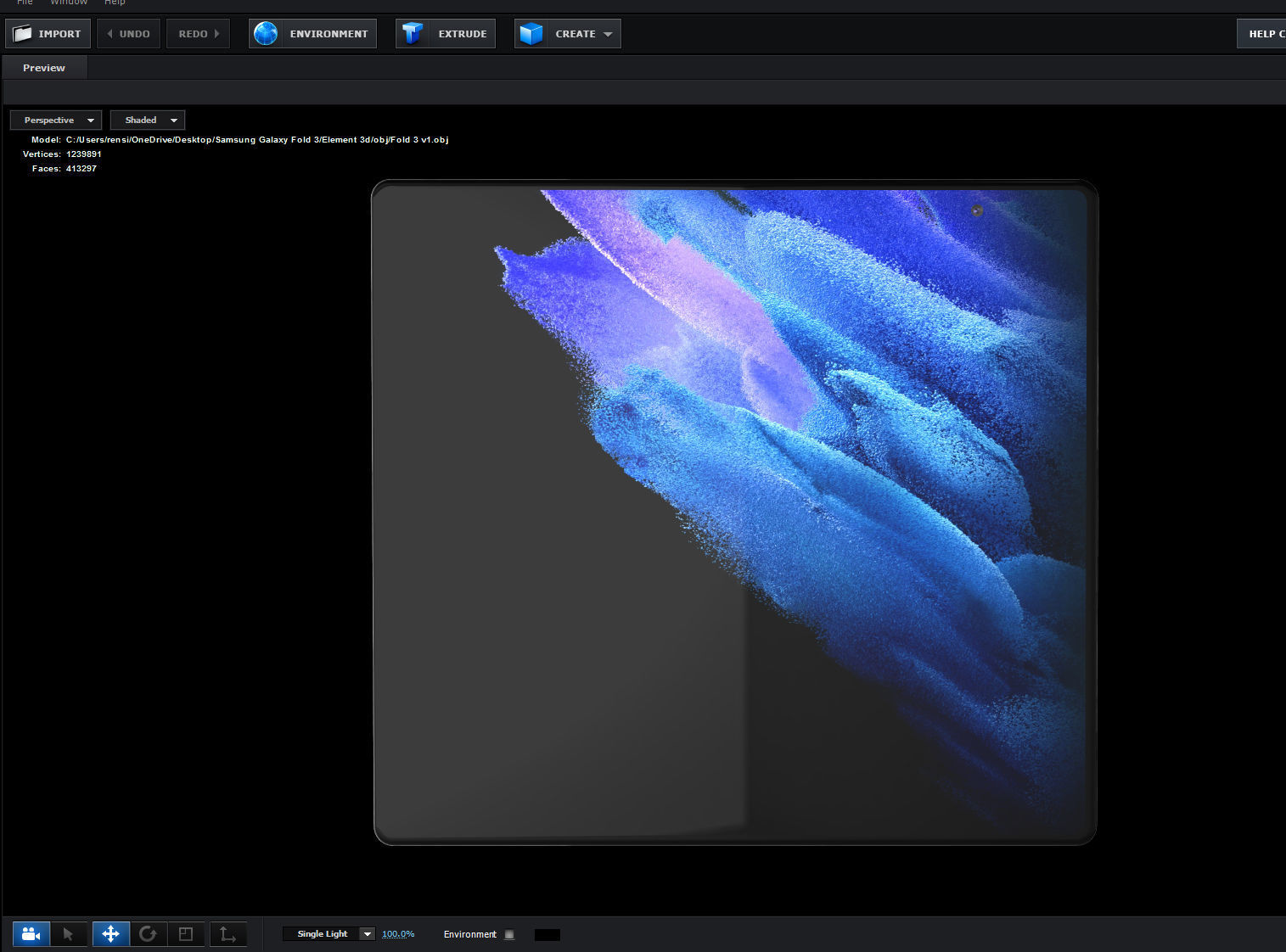The image size is (1286, 952).
Task: Open the File menu
Action: (x=25, y=3)
